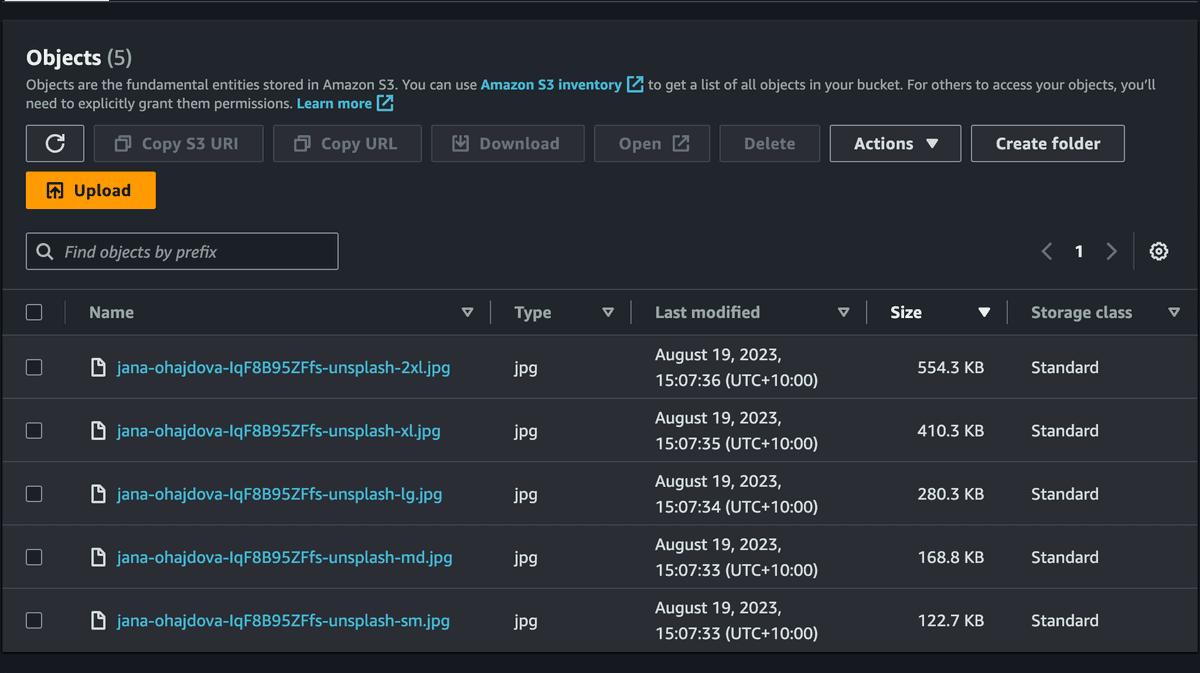Click inside the Find objects by prefix field
1200x673 pixels.
tap(180, 251)
